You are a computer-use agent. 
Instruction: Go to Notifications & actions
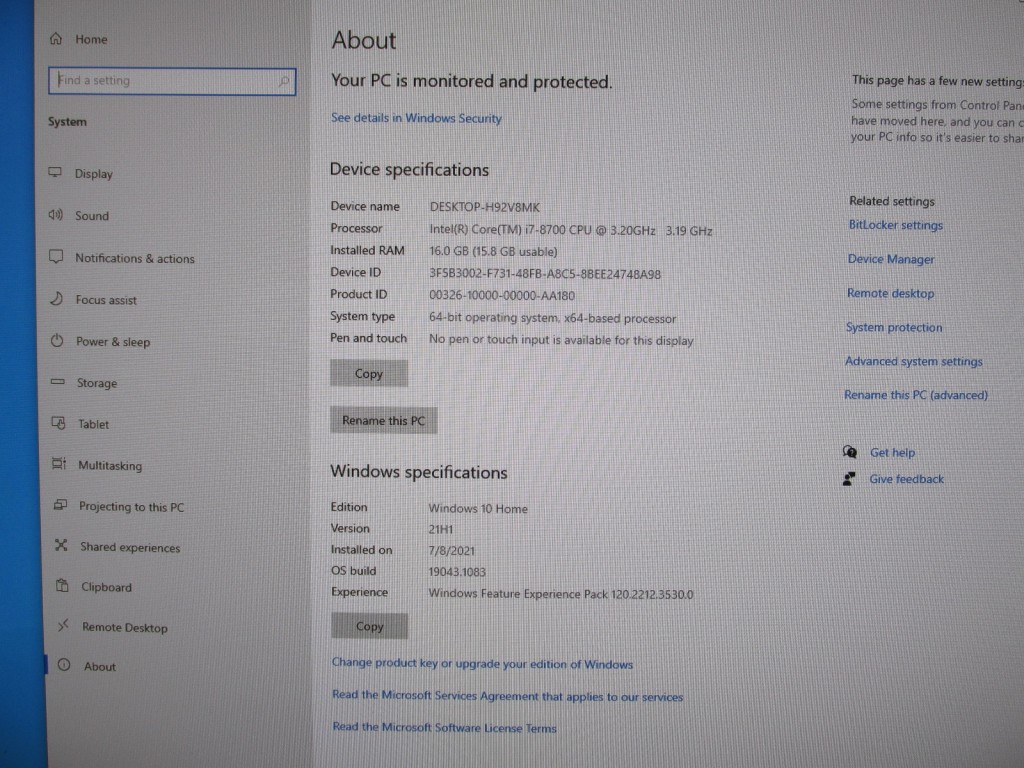point(135,258)
